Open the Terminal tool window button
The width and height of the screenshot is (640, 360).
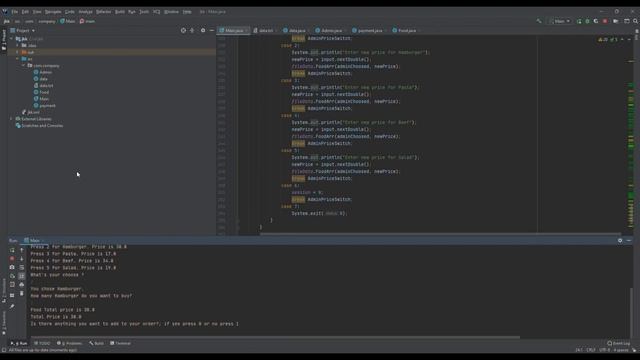[120, 343]
